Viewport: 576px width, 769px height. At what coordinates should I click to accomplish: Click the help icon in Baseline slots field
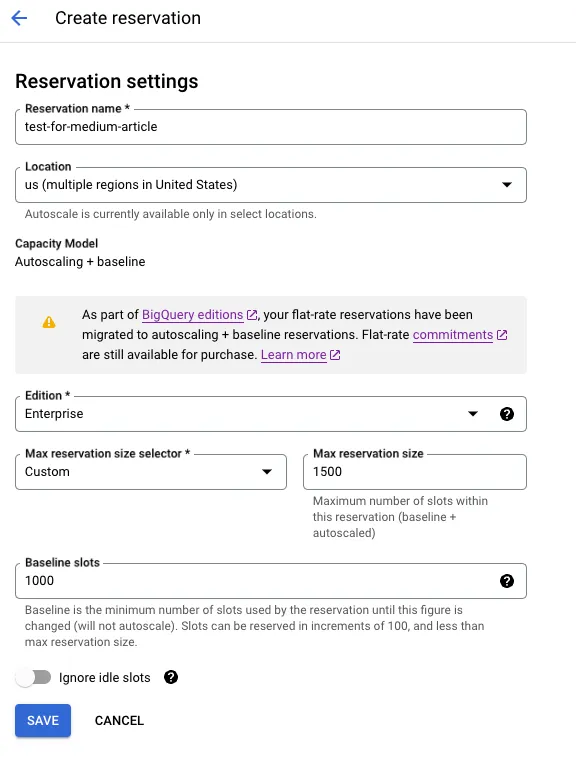pyautogui.click(x=506, y=581)
